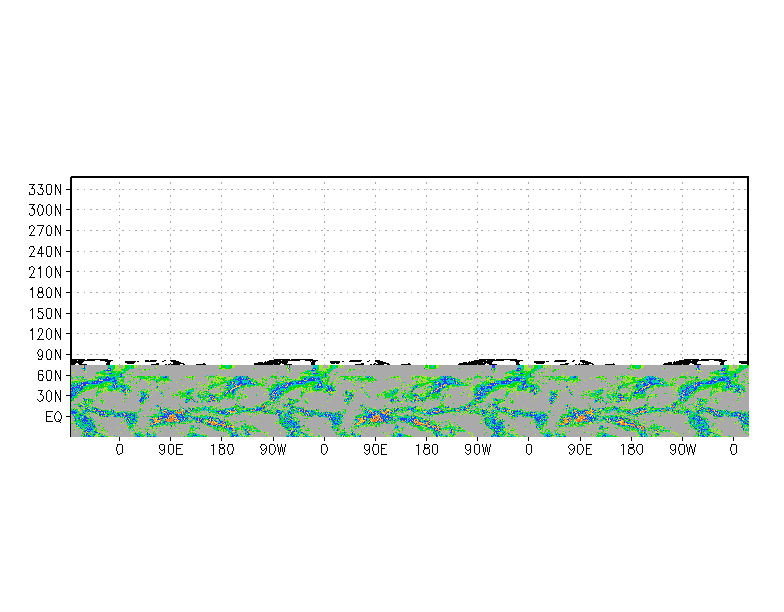The width and height of the screenshot is (784, 612).
Task: Click the 210N latitude label
Action: 45,272
